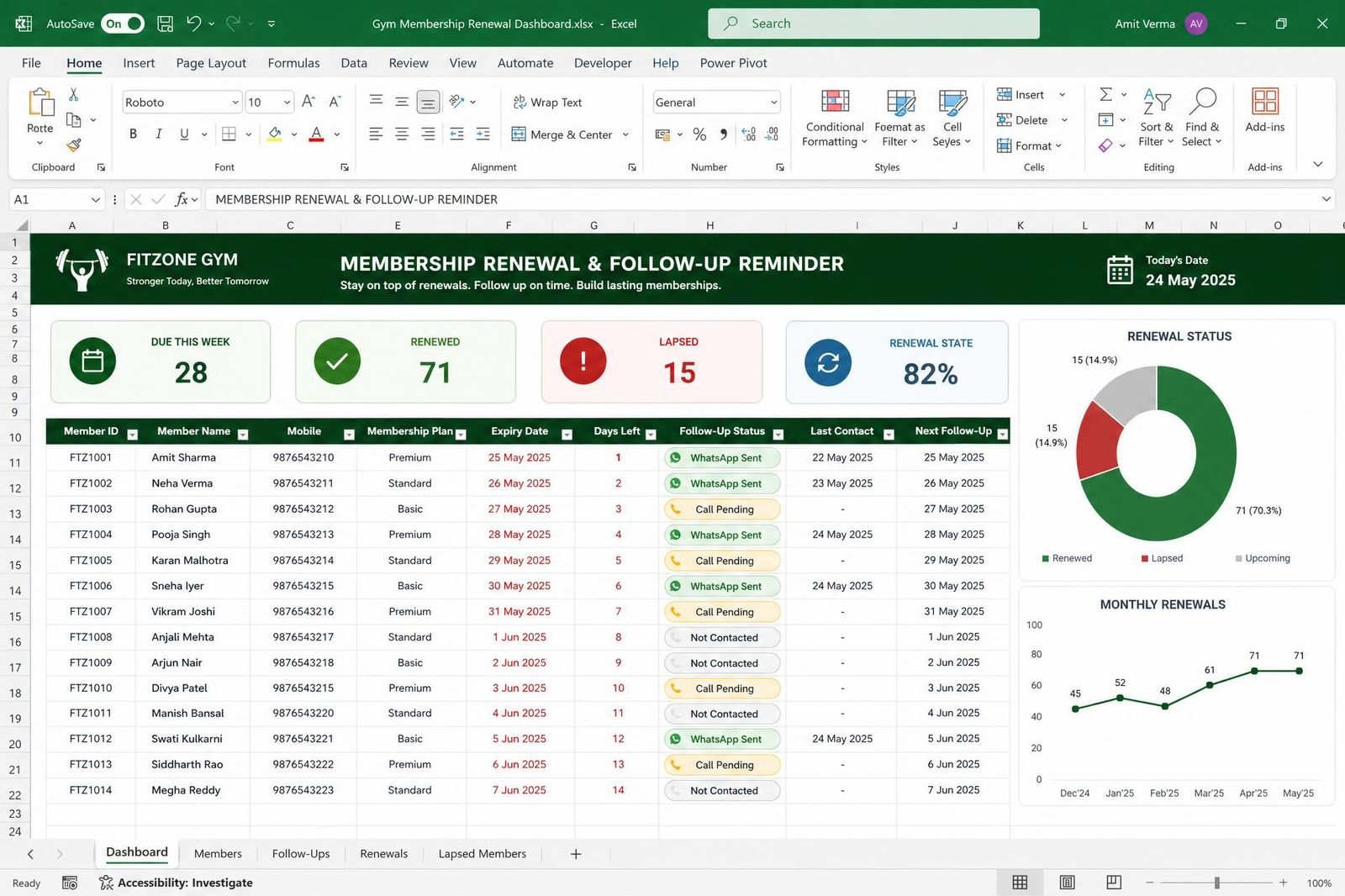
Task: Click Accessibility: Investigate in status bar
Action: pyautogui.click(x=176, y=883)
